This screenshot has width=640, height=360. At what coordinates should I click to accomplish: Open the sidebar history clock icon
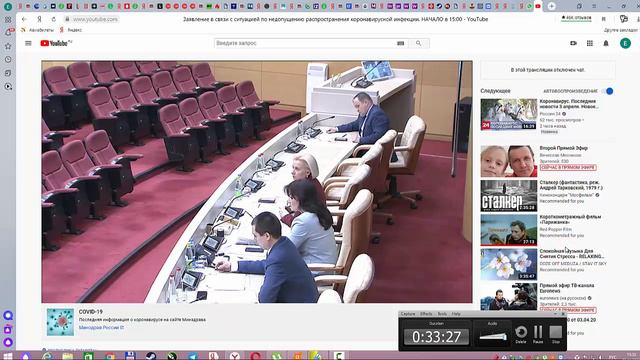pos(8,60)
